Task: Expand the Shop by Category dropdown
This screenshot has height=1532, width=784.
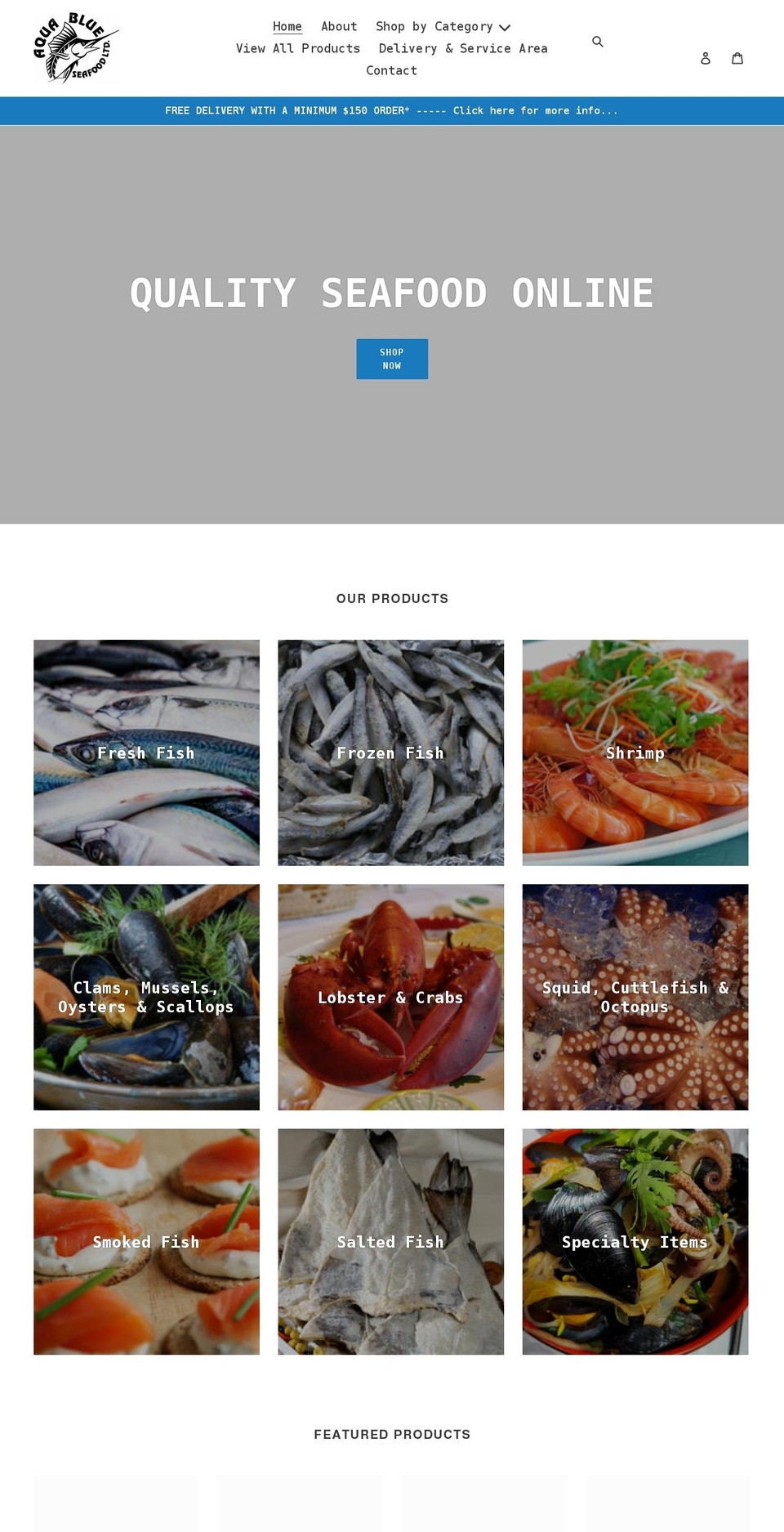Action: click(x=443, y=26)
